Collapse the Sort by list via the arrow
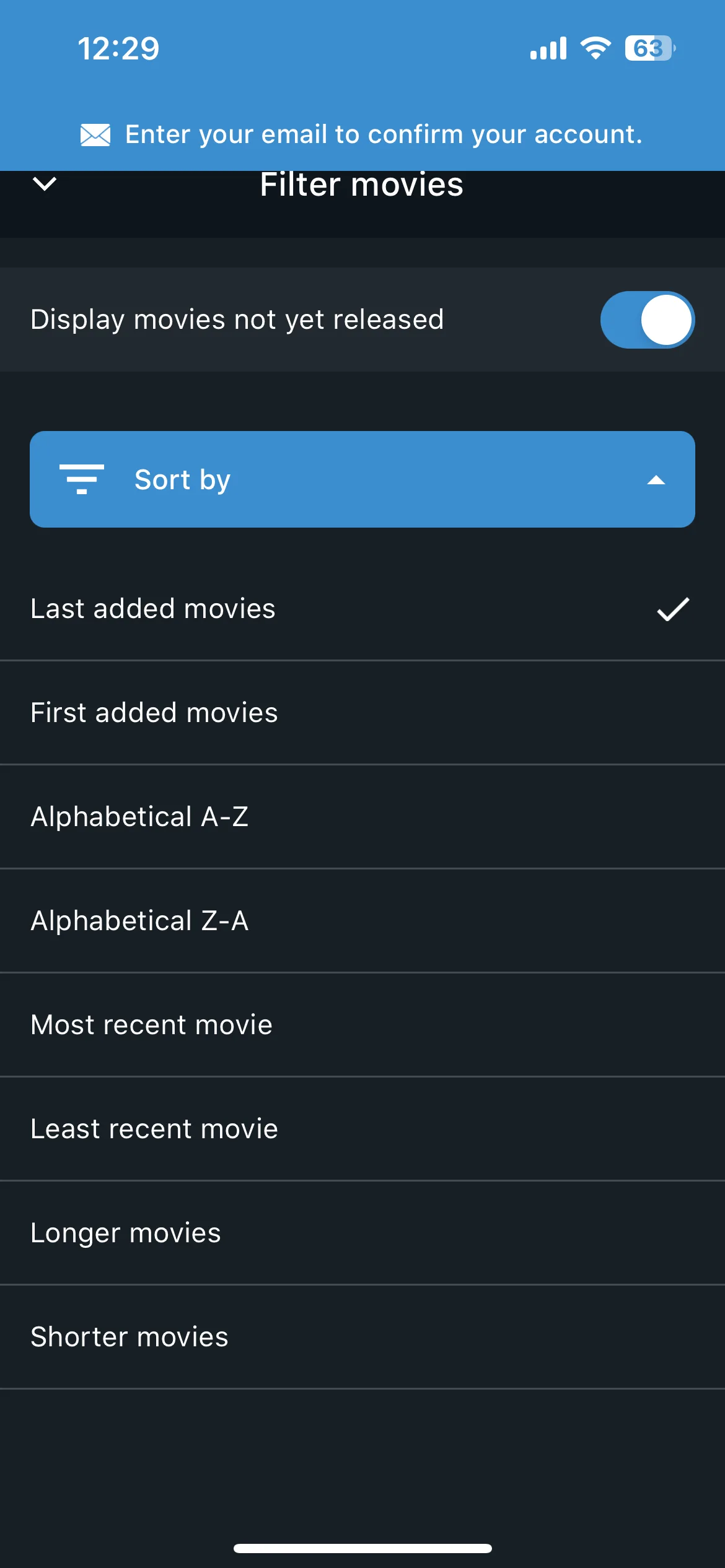Screen dimensions: 725x1568 (x=656, y=480)
